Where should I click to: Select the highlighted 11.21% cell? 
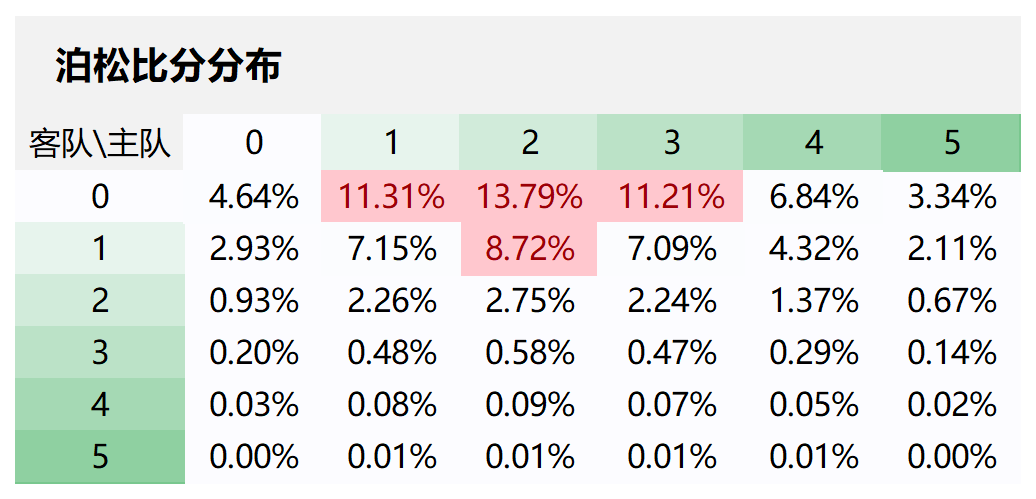click(670, 197)
